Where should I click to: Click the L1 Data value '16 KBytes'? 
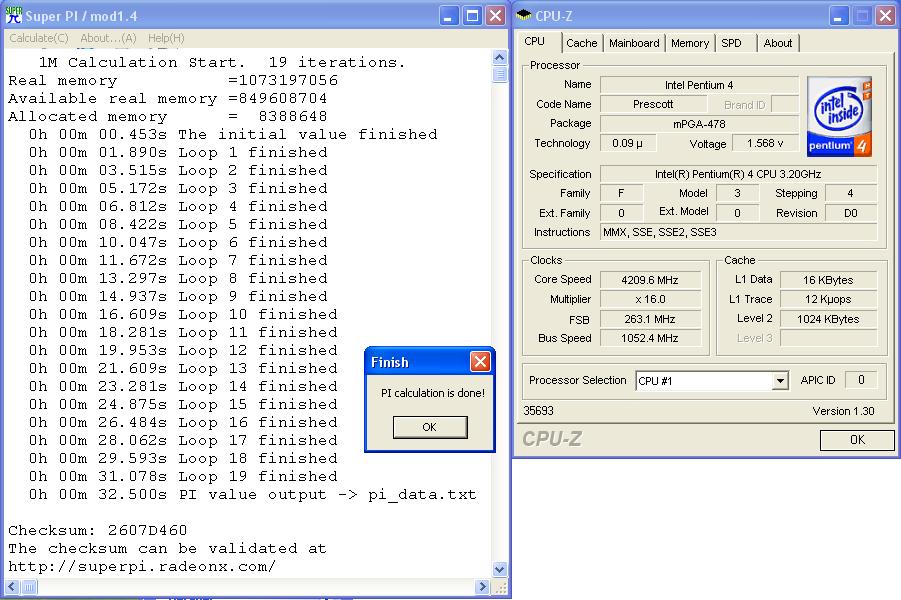pos(828,280)
